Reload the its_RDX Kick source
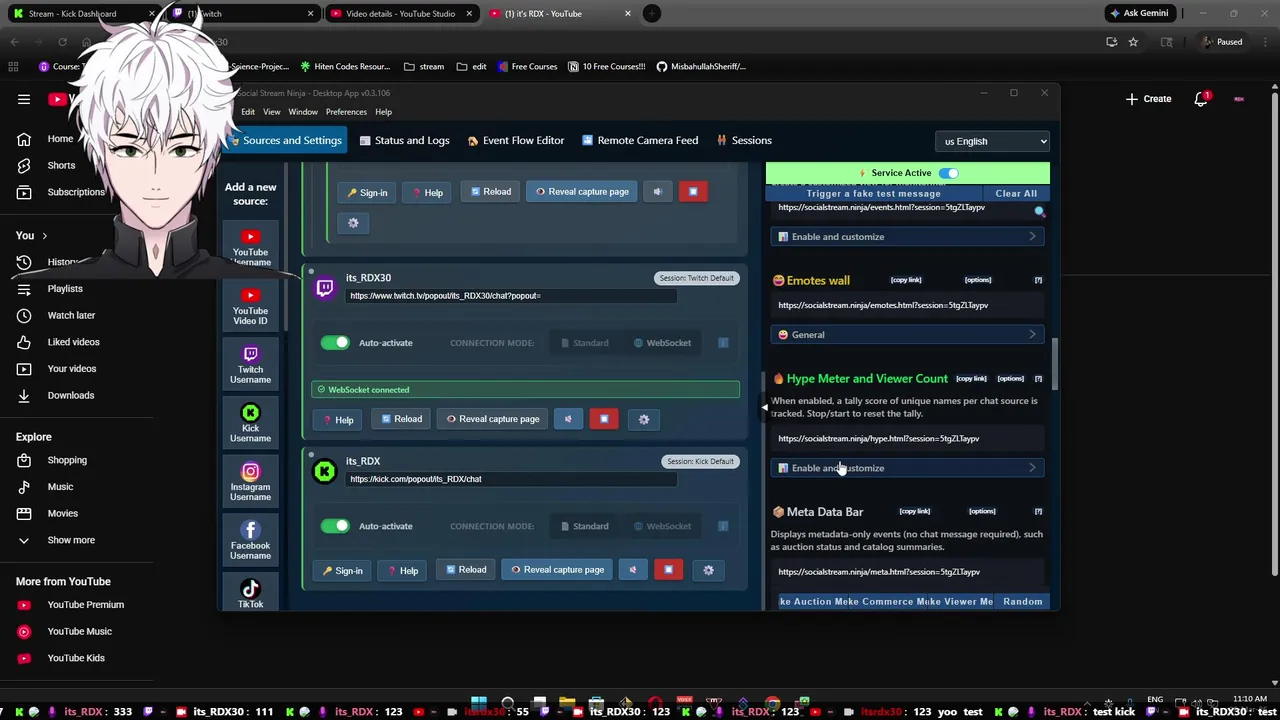Image resolution: width=1280 pixels, height=720 pixels. click(466, 570)
